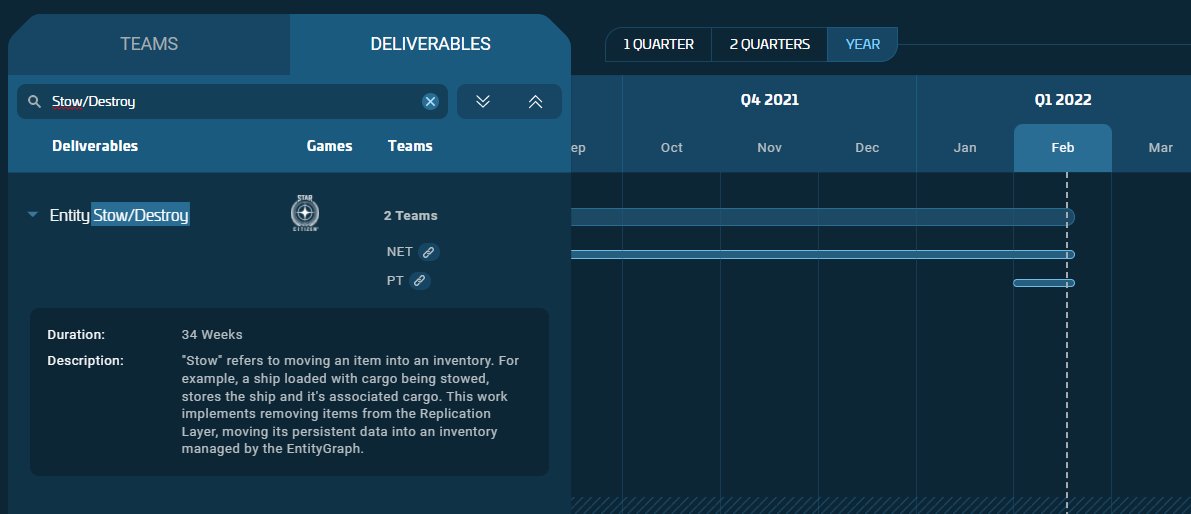Click the Mar month column header

pos(1160,148)
